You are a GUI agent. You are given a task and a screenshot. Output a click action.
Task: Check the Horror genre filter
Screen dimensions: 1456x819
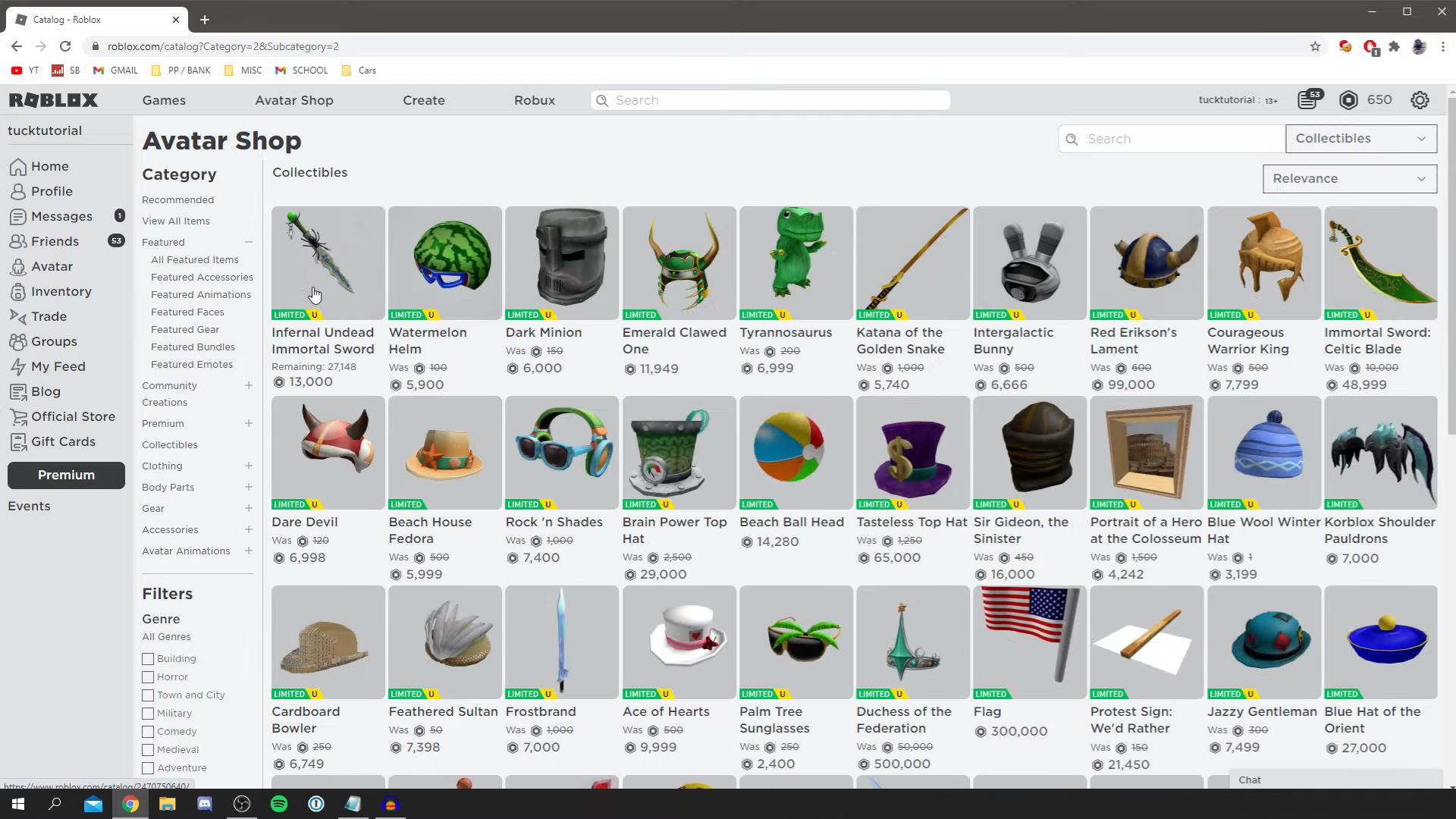pyautogui.click(x=148, y=677)
